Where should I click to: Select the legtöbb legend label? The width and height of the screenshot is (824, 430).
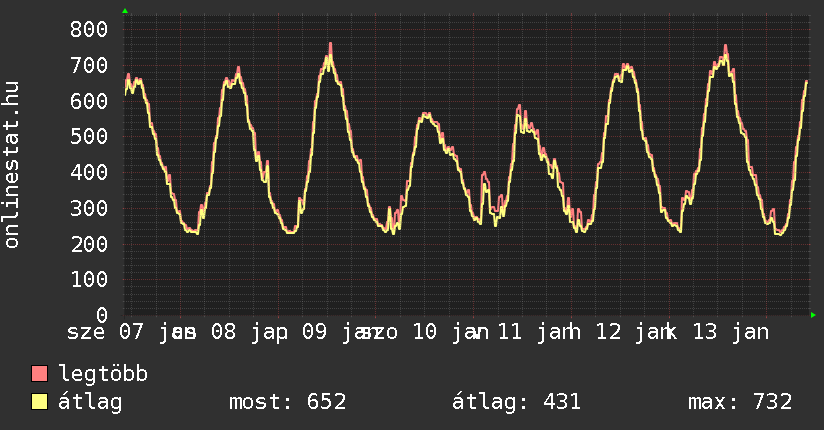tap(103, 374)
